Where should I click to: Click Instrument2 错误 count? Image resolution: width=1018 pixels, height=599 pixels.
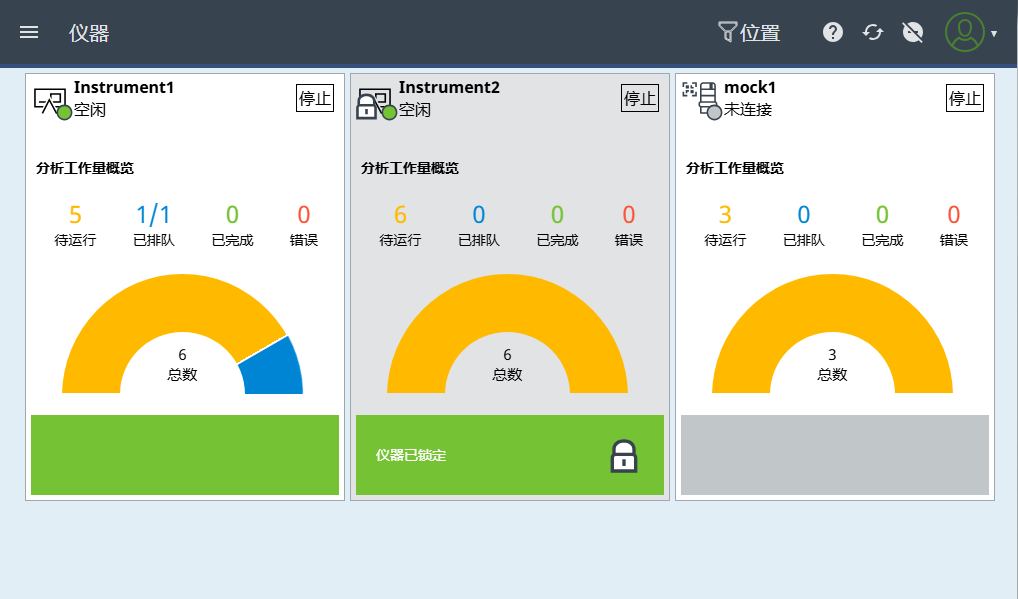[628, 214]
